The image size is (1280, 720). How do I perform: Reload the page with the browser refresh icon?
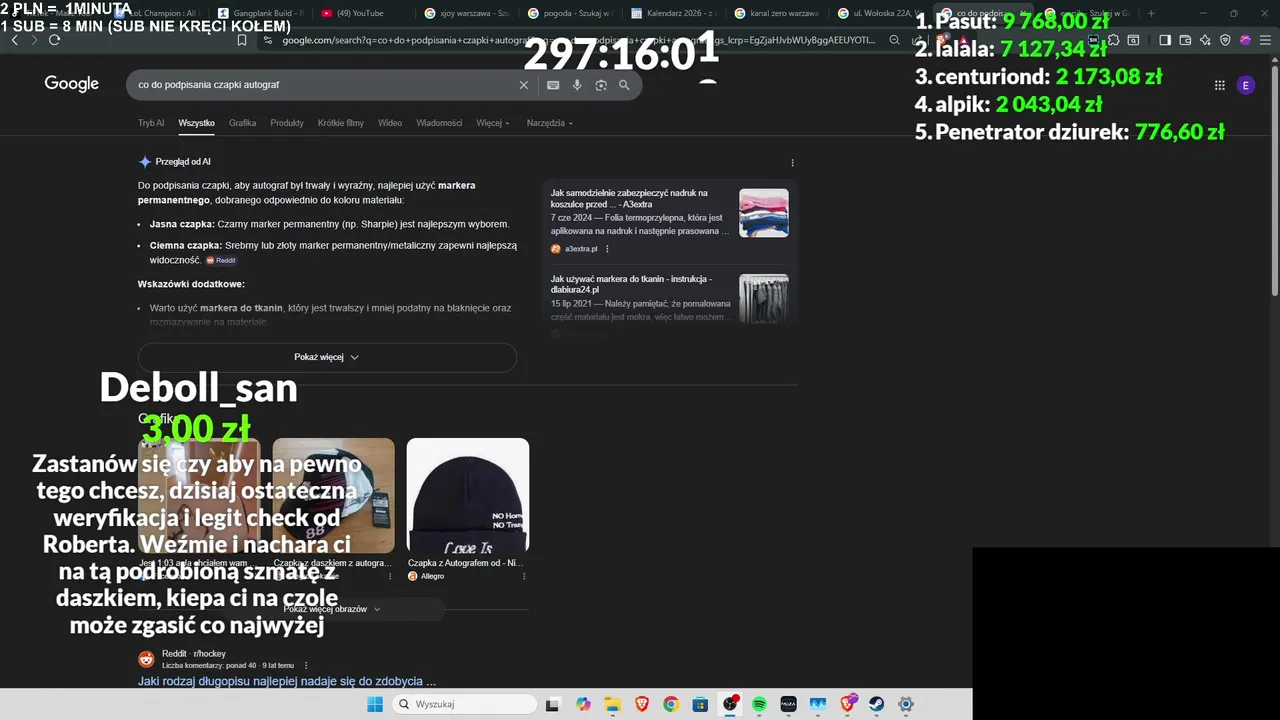54,40
